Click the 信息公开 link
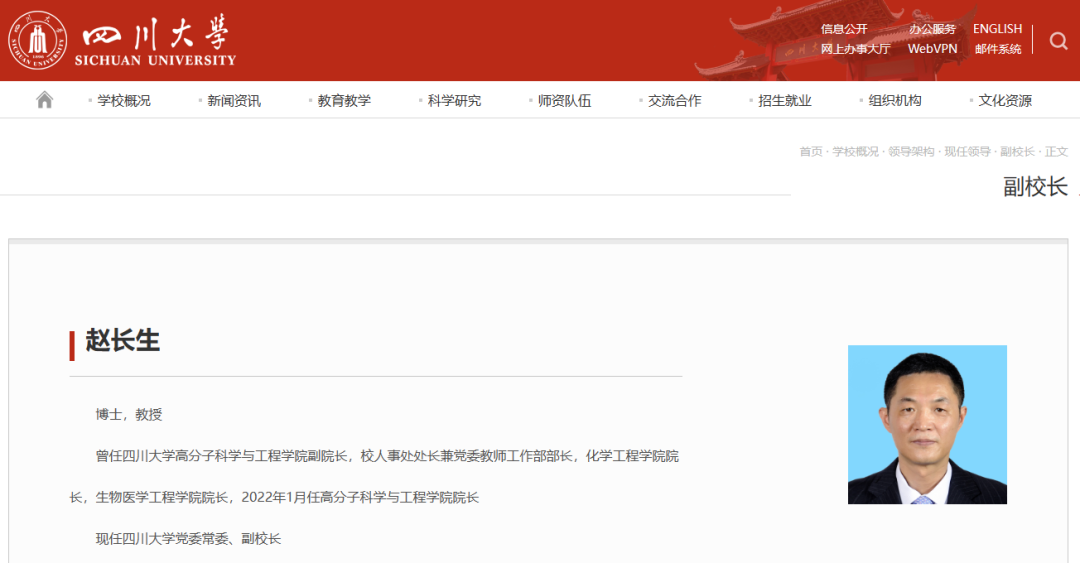1080x563 pixels. coord(844,29)
